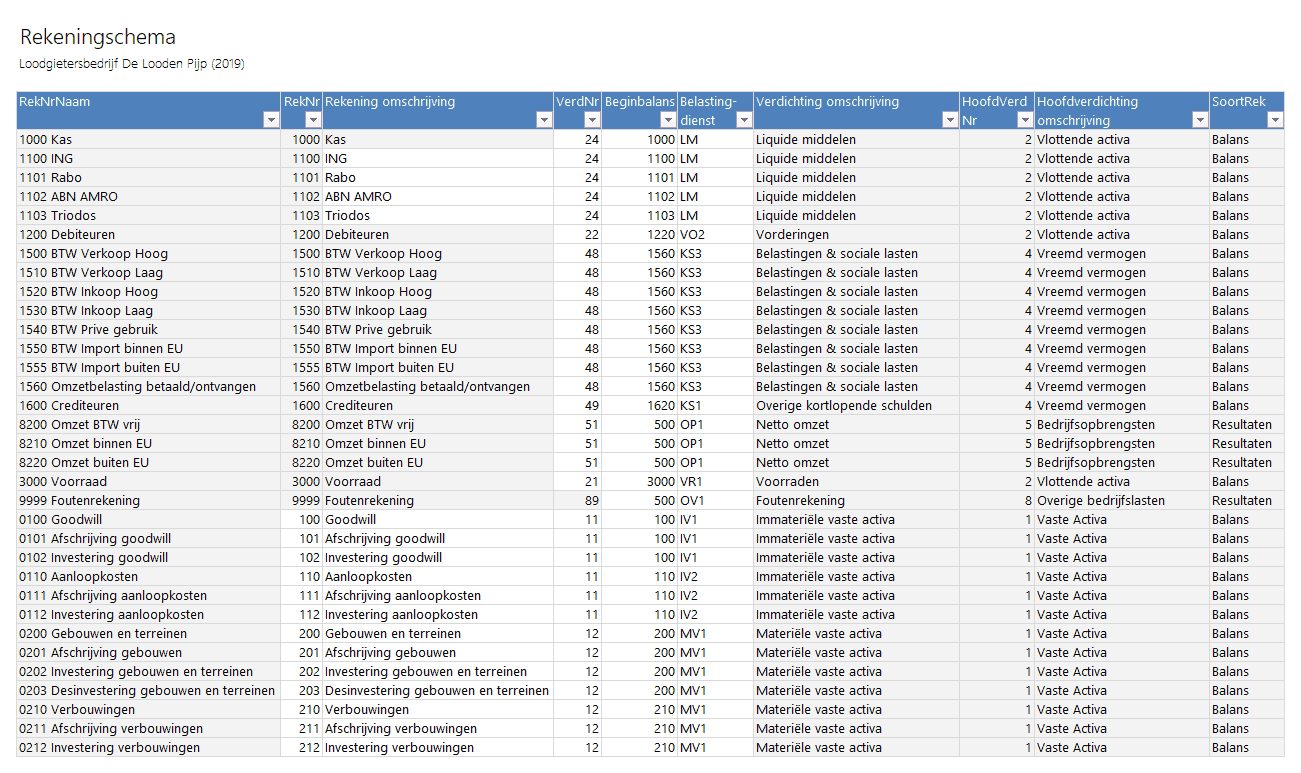The height and width of the screenshot is (773, 1301).
Task: Click the Loodgietersbedrijf De Looden Pijp subtitle
Action: pyautogui.click(x=132, y=64)
